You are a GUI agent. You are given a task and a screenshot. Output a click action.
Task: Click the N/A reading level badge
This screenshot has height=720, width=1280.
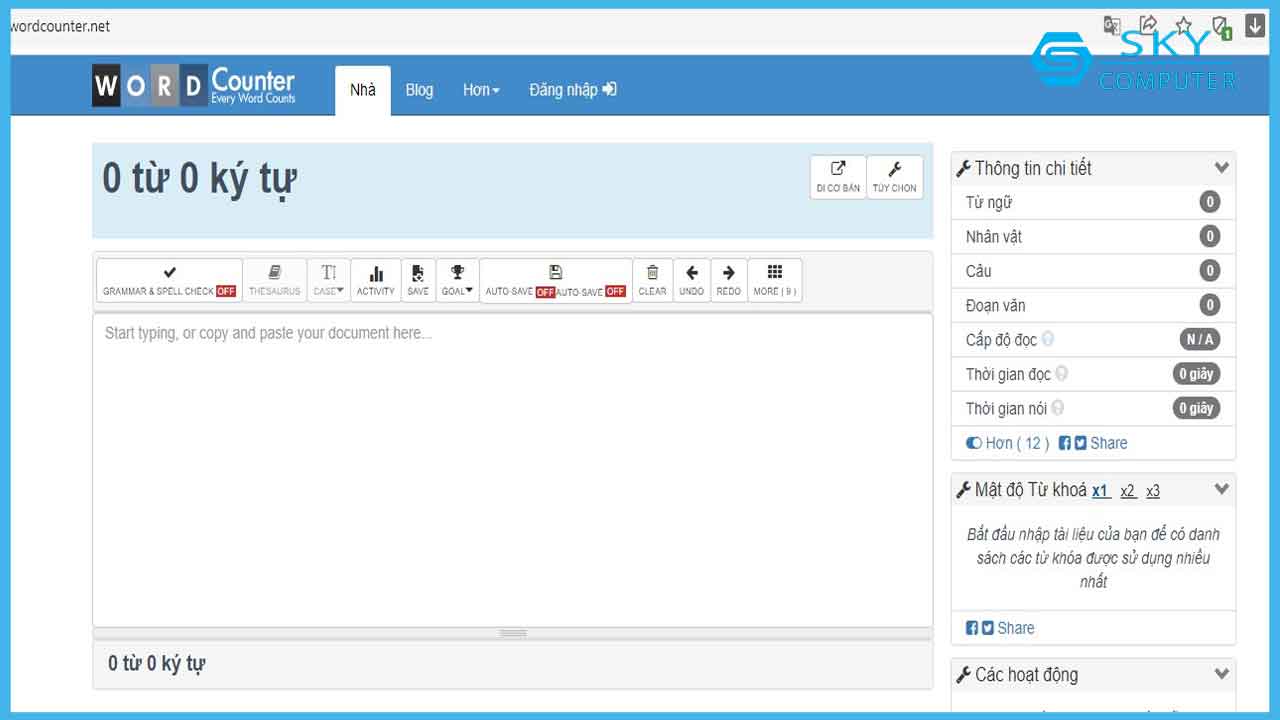(x=1200, y=339)
